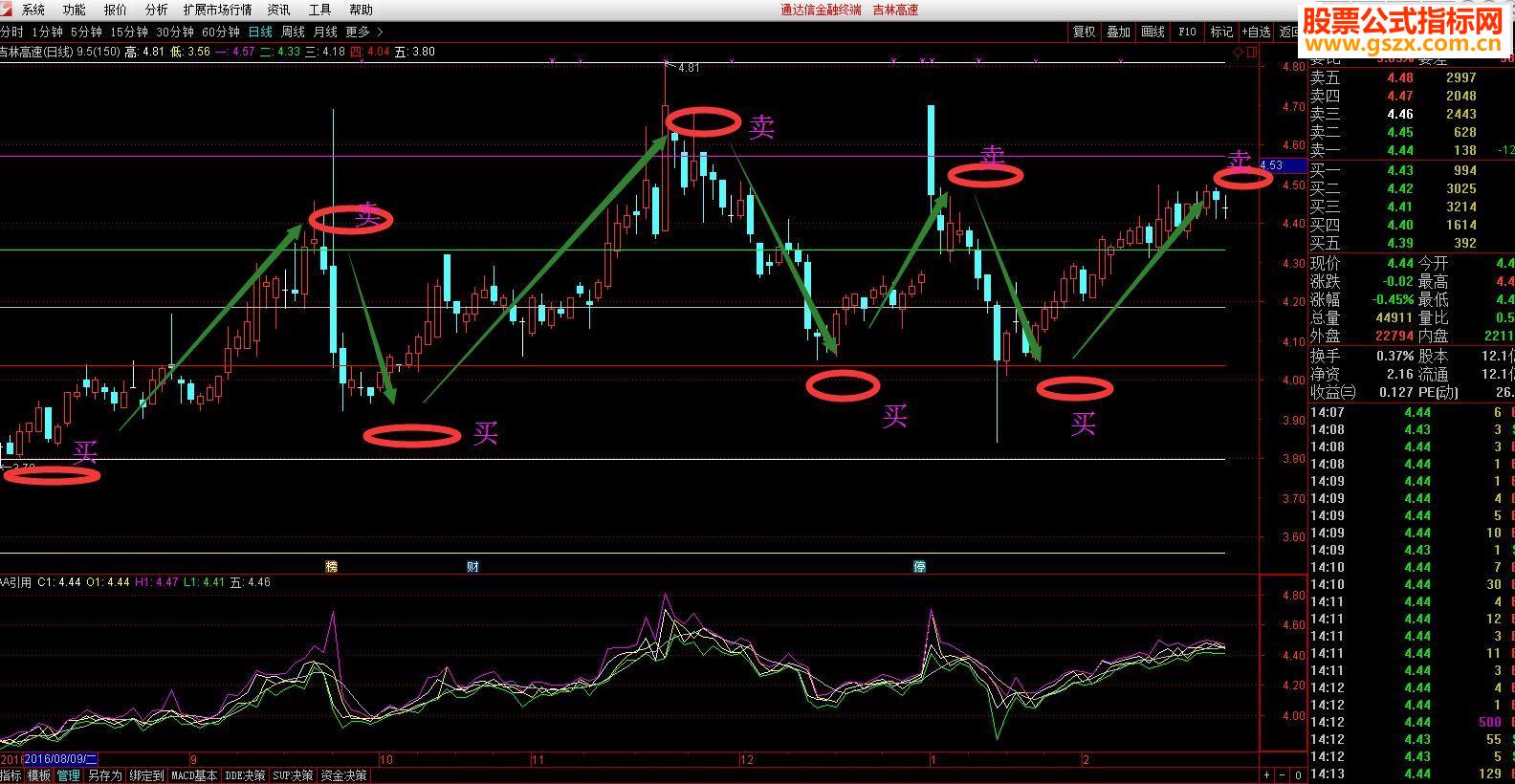The width and height of the screenshot is (1515, 784).
Task: Switch chart to 1分钟 period
Action: [x=47, y=32]
